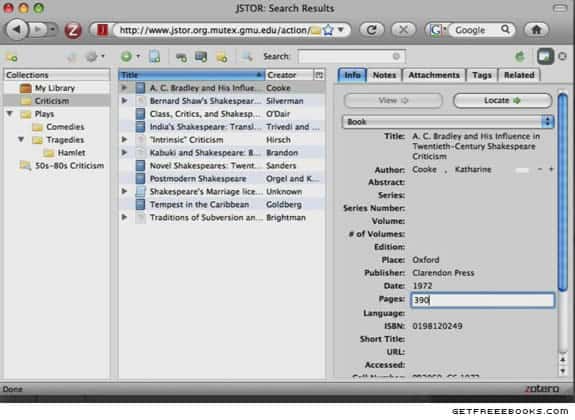This screenshot has height=420, width=575.
Task: Expand the 'Intrinsic' Criticism item
Action: click(x=124, y=139)
